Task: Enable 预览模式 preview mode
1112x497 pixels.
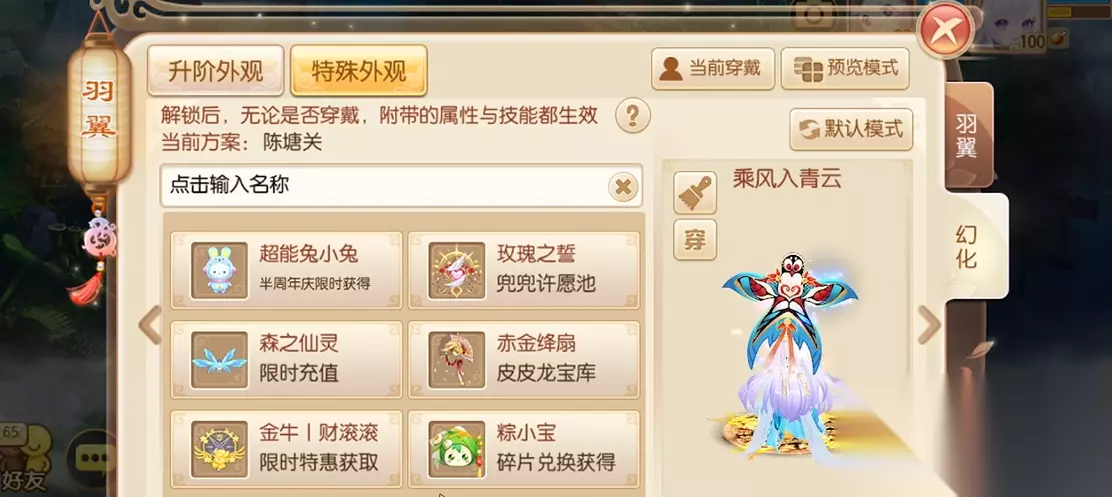Action: 845,68
